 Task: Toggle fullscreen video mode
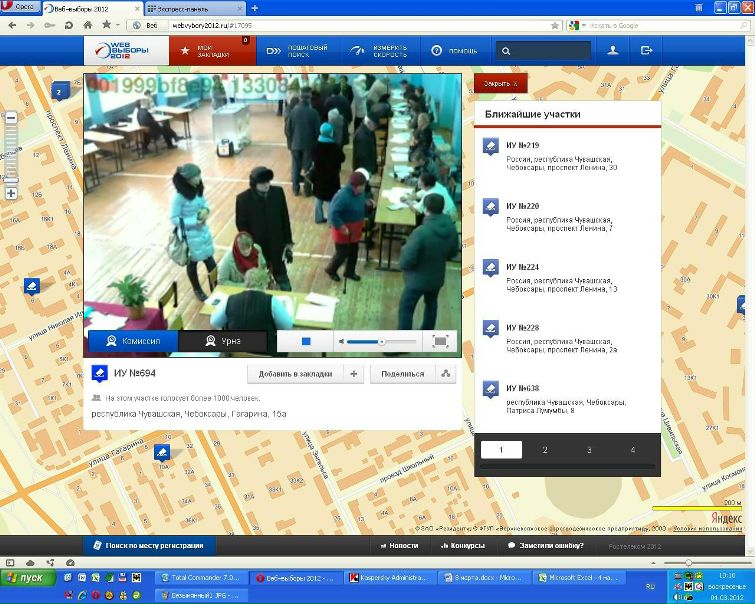pos(440,341)
